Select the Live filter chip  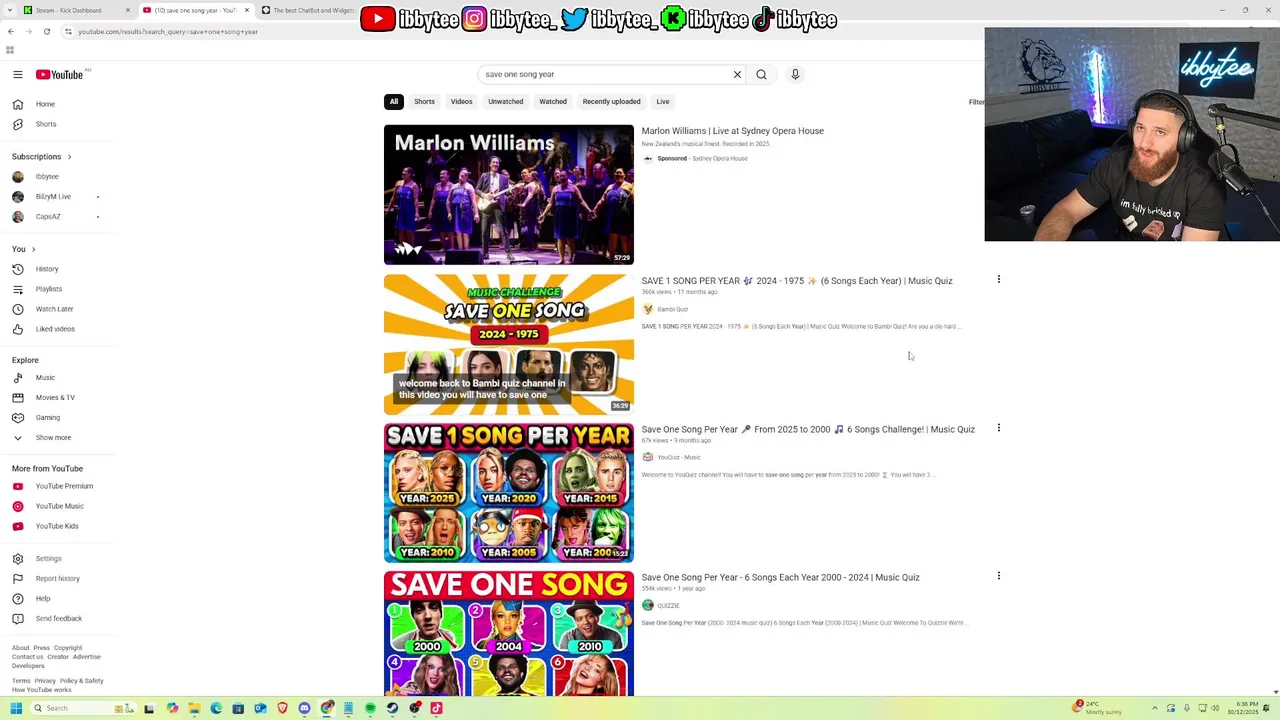click(x=663, y=102)
